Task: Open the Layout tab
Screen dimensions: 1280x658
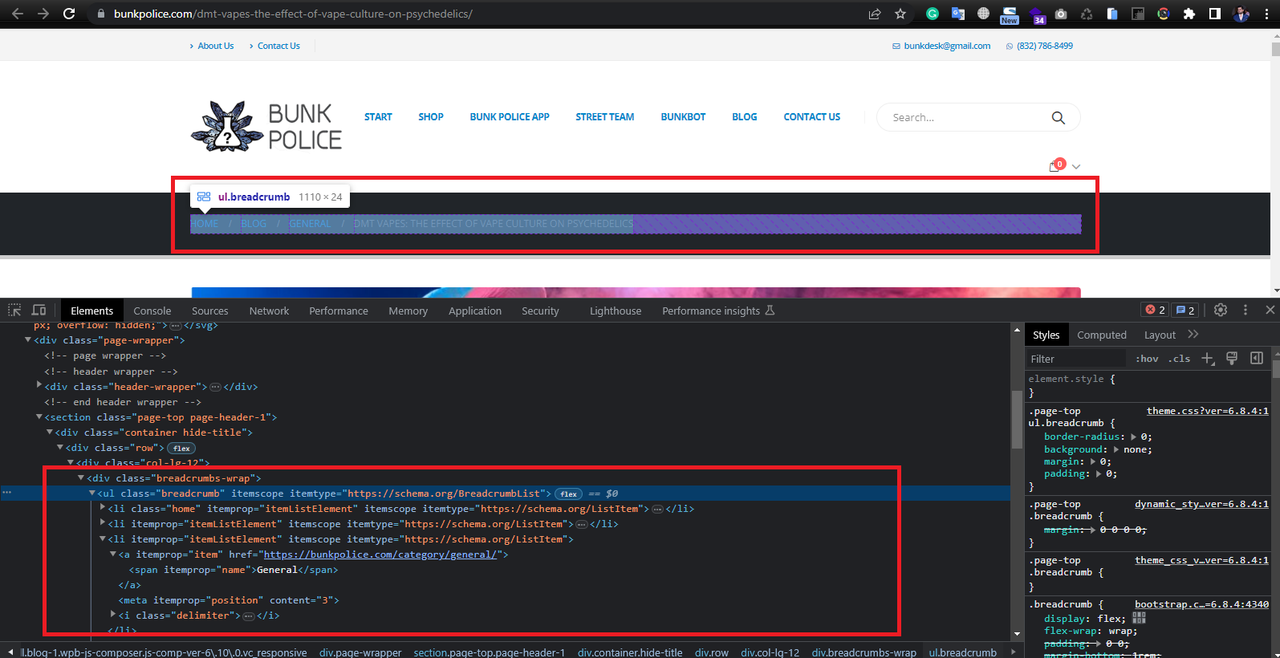Action: click(x=1160, y=335)
